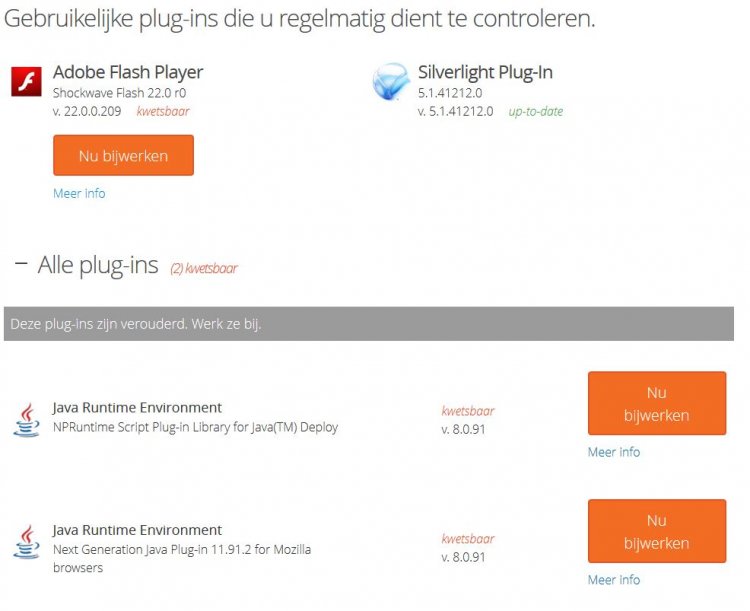Open Meer info for Next Generation Java Plug-in
Image resolution: width=750 pixels, height=611 pixels.
pos(613,580)
